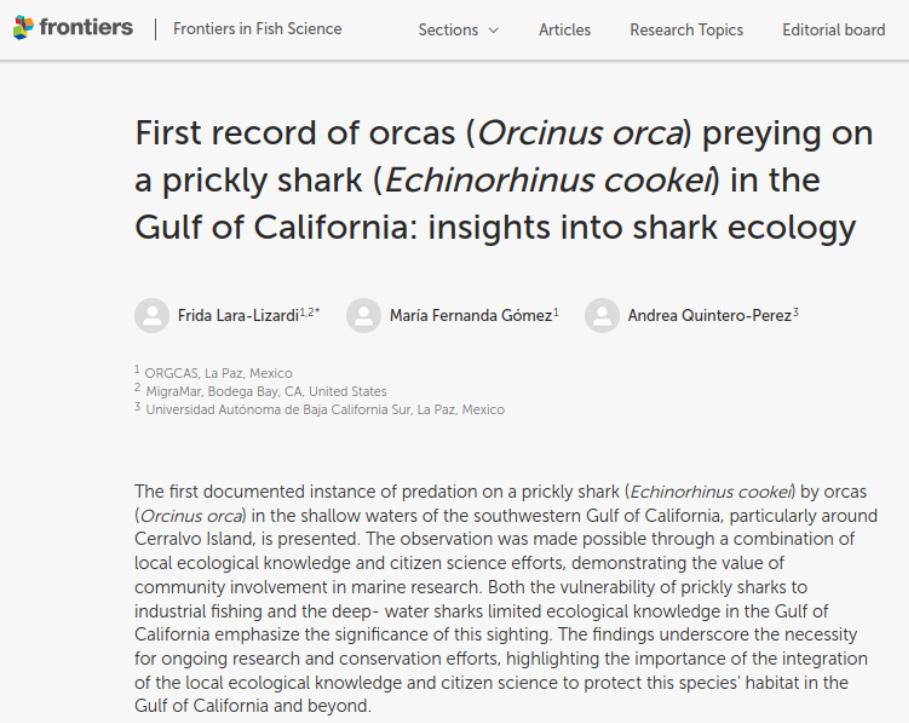The width and height of the screenshot is (909, 723).
Task: Expand the Sections dropdown
Action: click(x=458, y=30)
